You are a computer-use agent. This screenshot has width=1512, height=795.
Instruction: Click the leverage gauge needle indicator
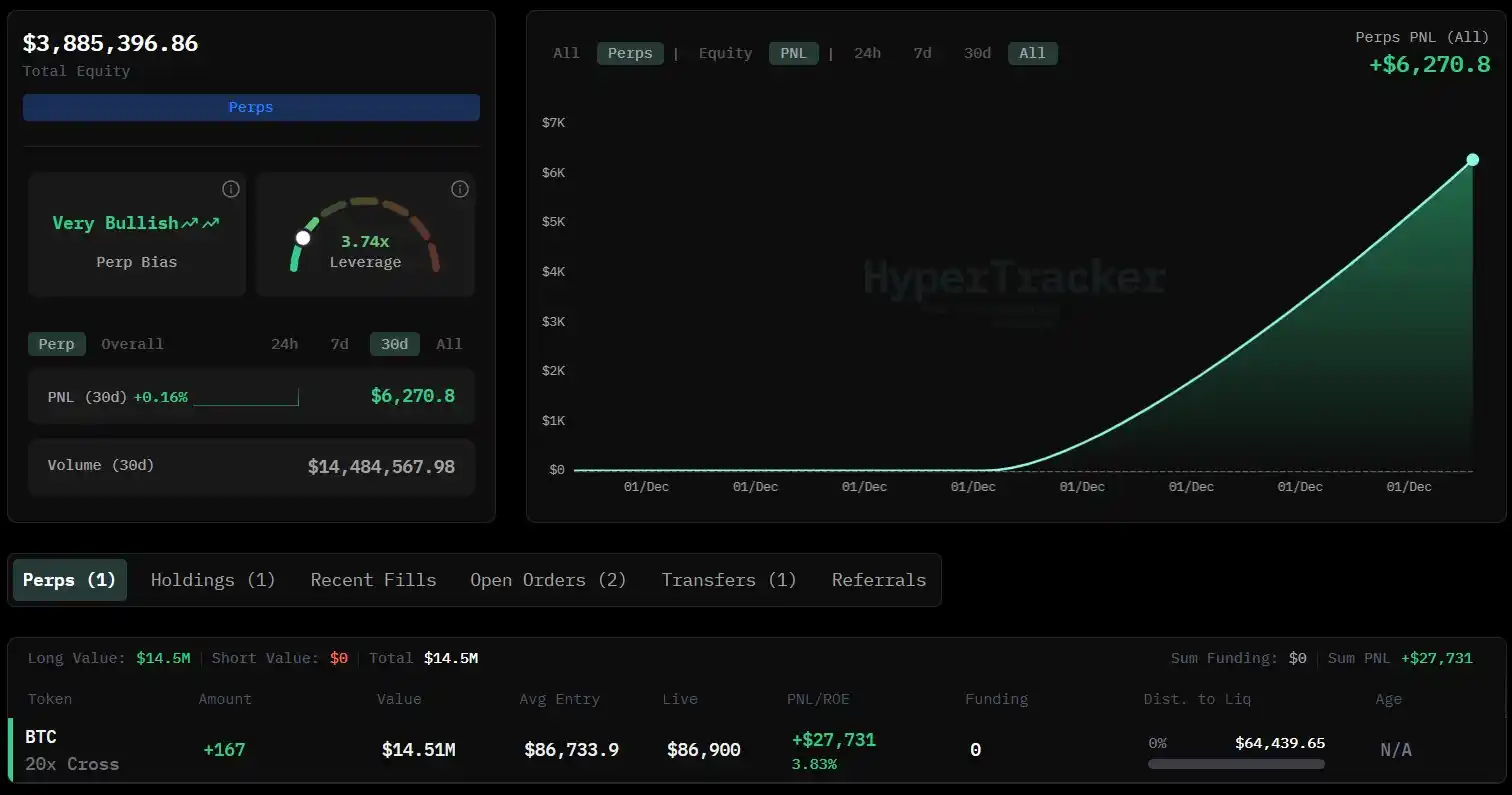pyautogui.click(x=304, y=237)
